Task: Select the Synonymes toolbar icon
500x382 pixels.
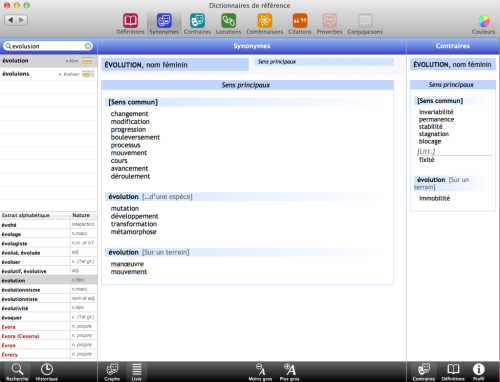Action: coord(164,24)
